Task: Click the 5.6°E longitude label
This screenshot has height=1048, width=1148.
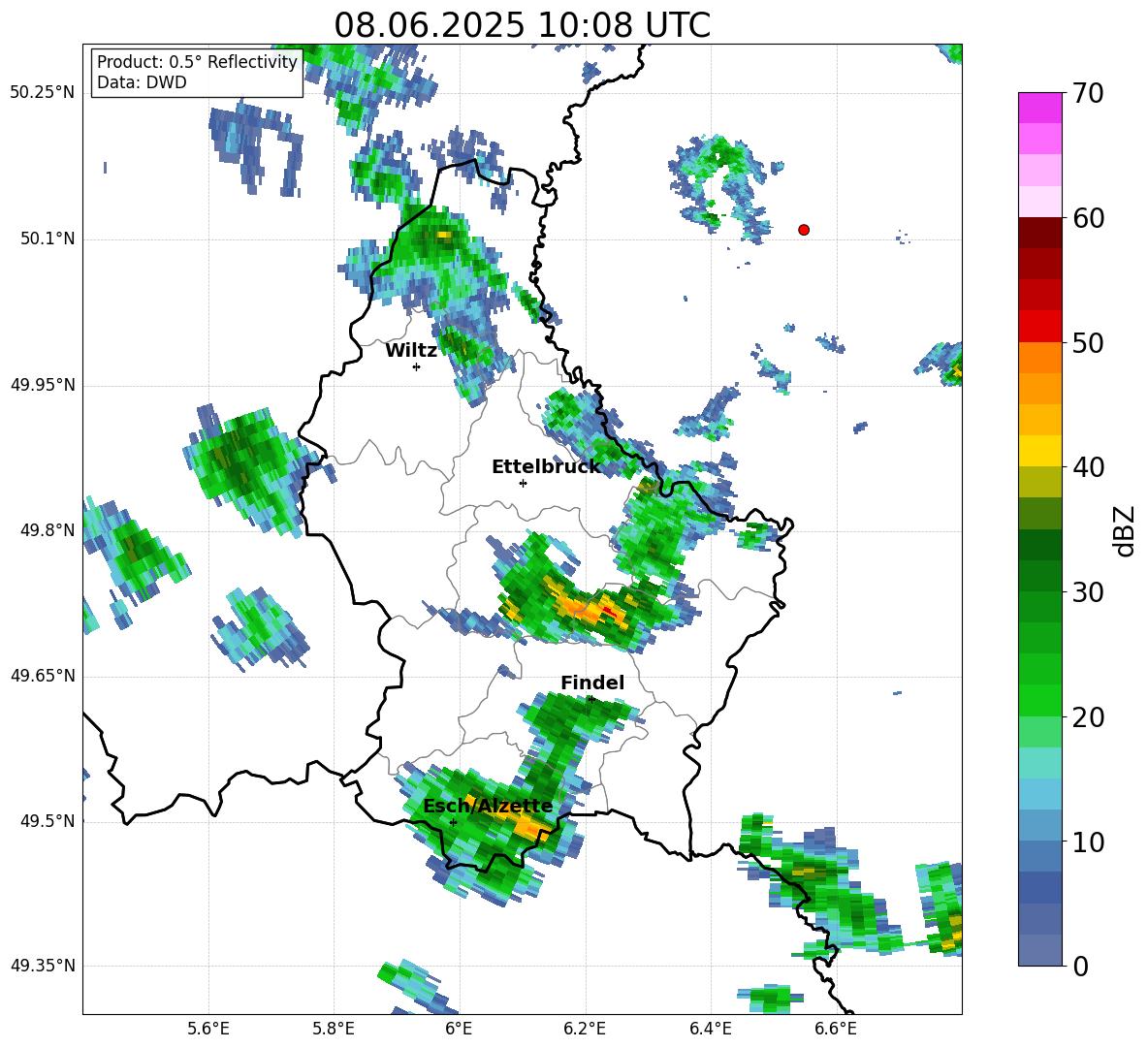Action: pos(208,1029)
